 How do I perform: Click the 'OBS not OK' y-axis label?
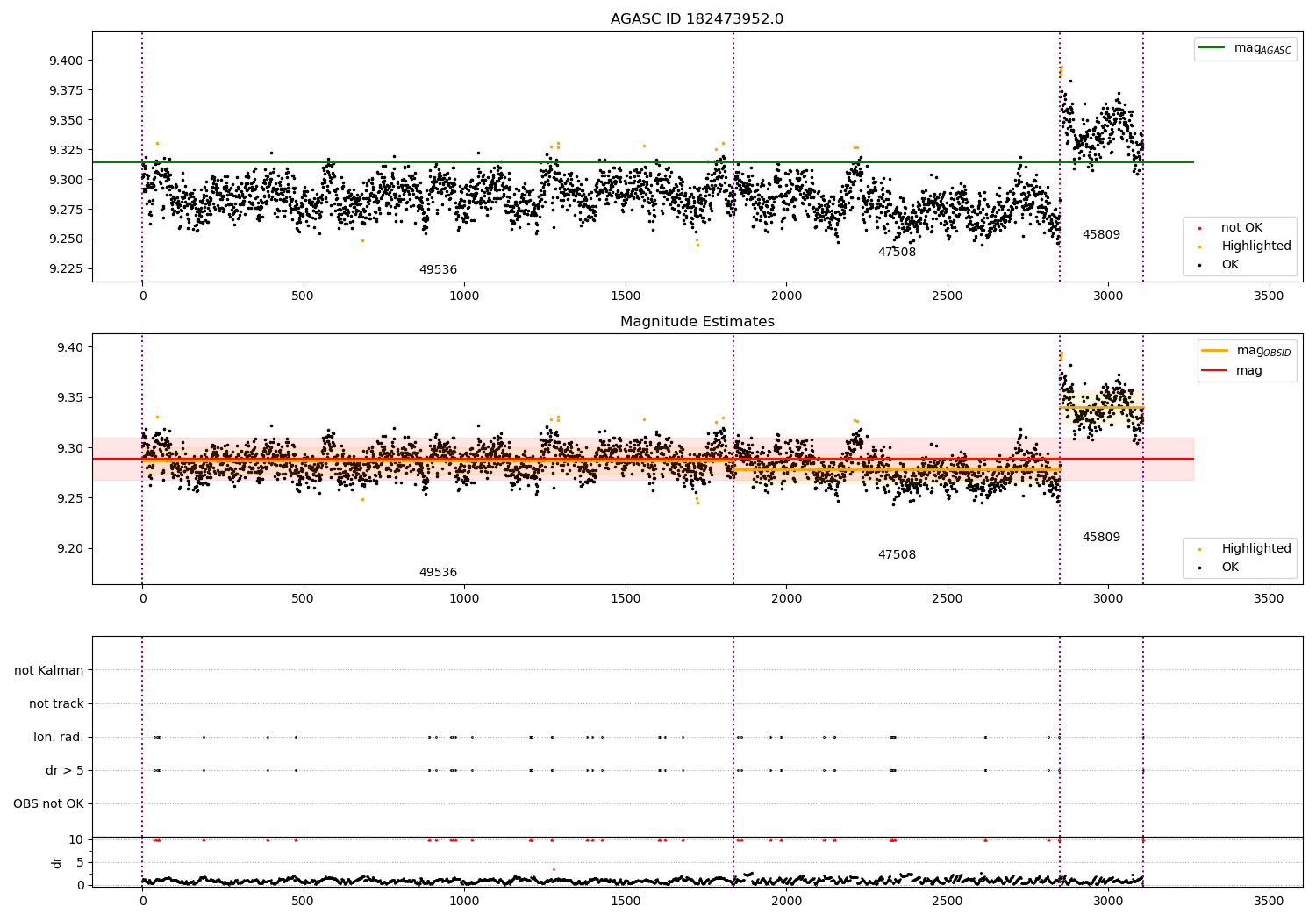click(x=48, y=803)
